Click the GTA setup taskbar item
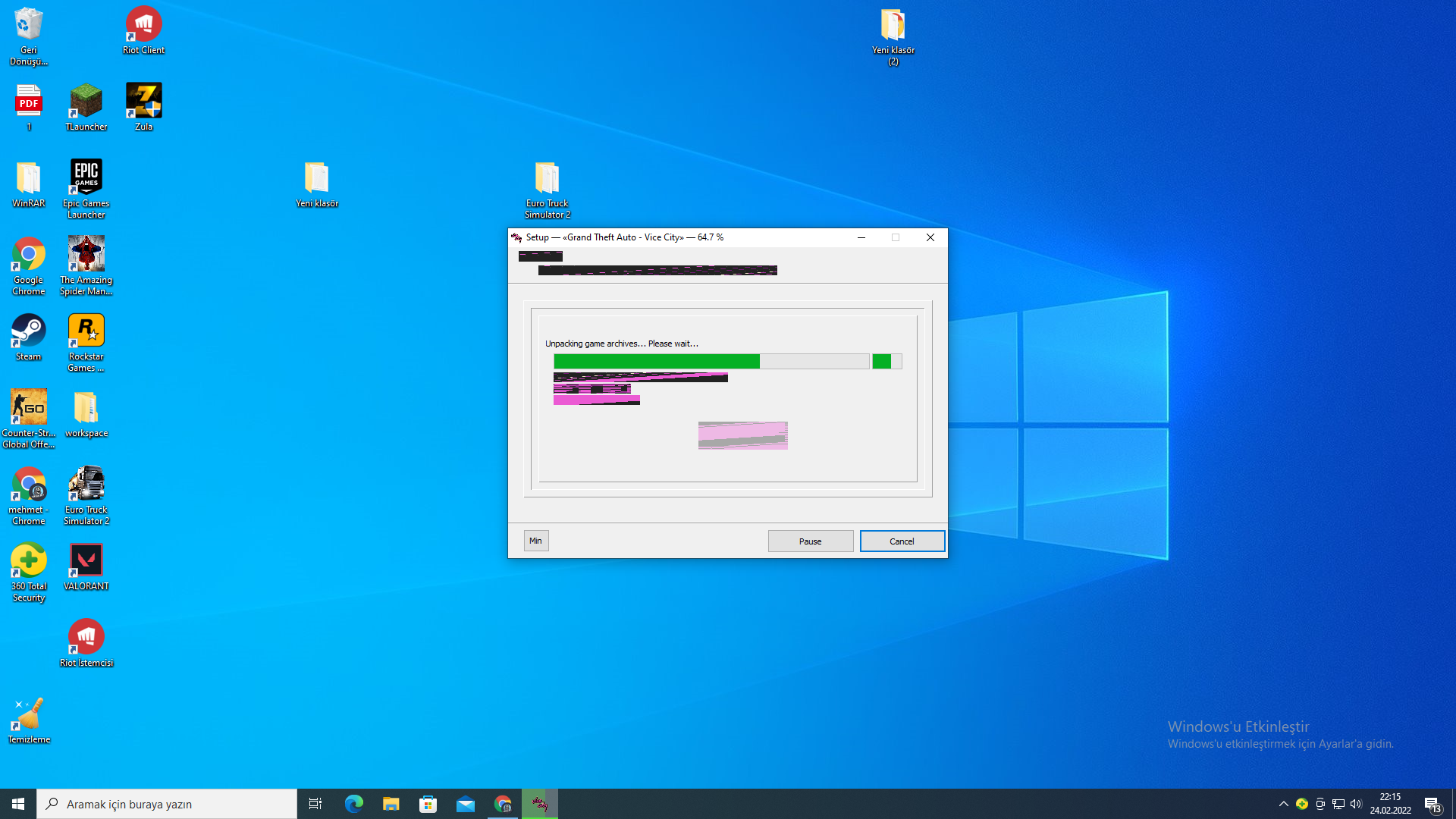 (x=540, y=804)
